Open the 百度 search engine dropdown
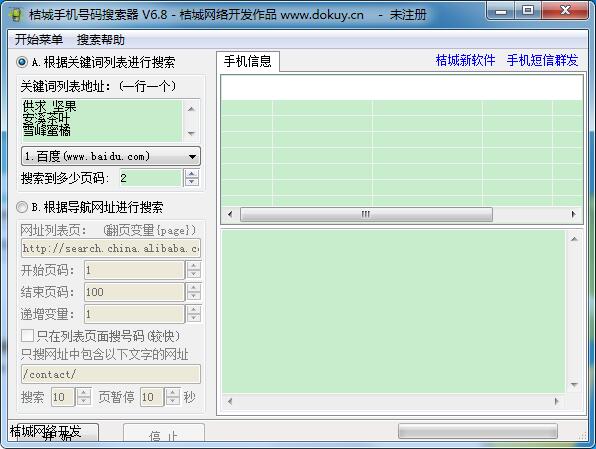 (x=111, y=156)
